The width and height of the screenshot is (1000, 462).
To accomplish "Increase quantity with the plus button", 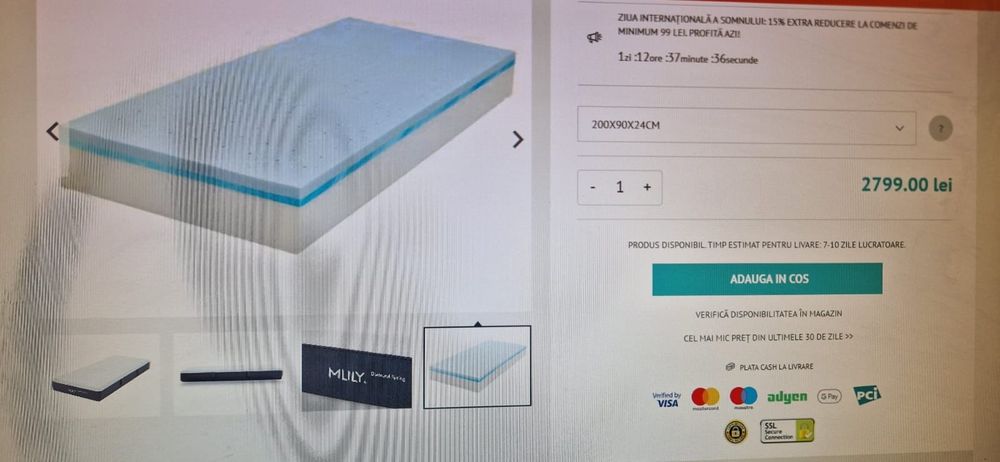I will 647,188.
